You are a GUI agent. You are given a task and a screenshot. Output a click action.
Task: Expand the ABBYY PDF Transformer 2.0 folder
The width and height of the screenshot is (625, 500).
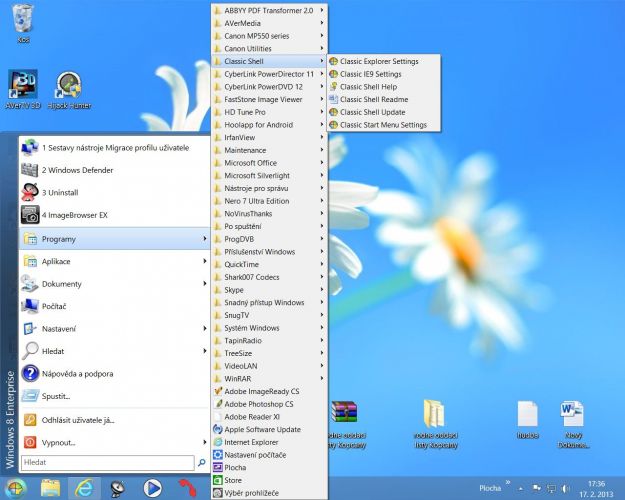pyautogui.click(x=269, y=11)
